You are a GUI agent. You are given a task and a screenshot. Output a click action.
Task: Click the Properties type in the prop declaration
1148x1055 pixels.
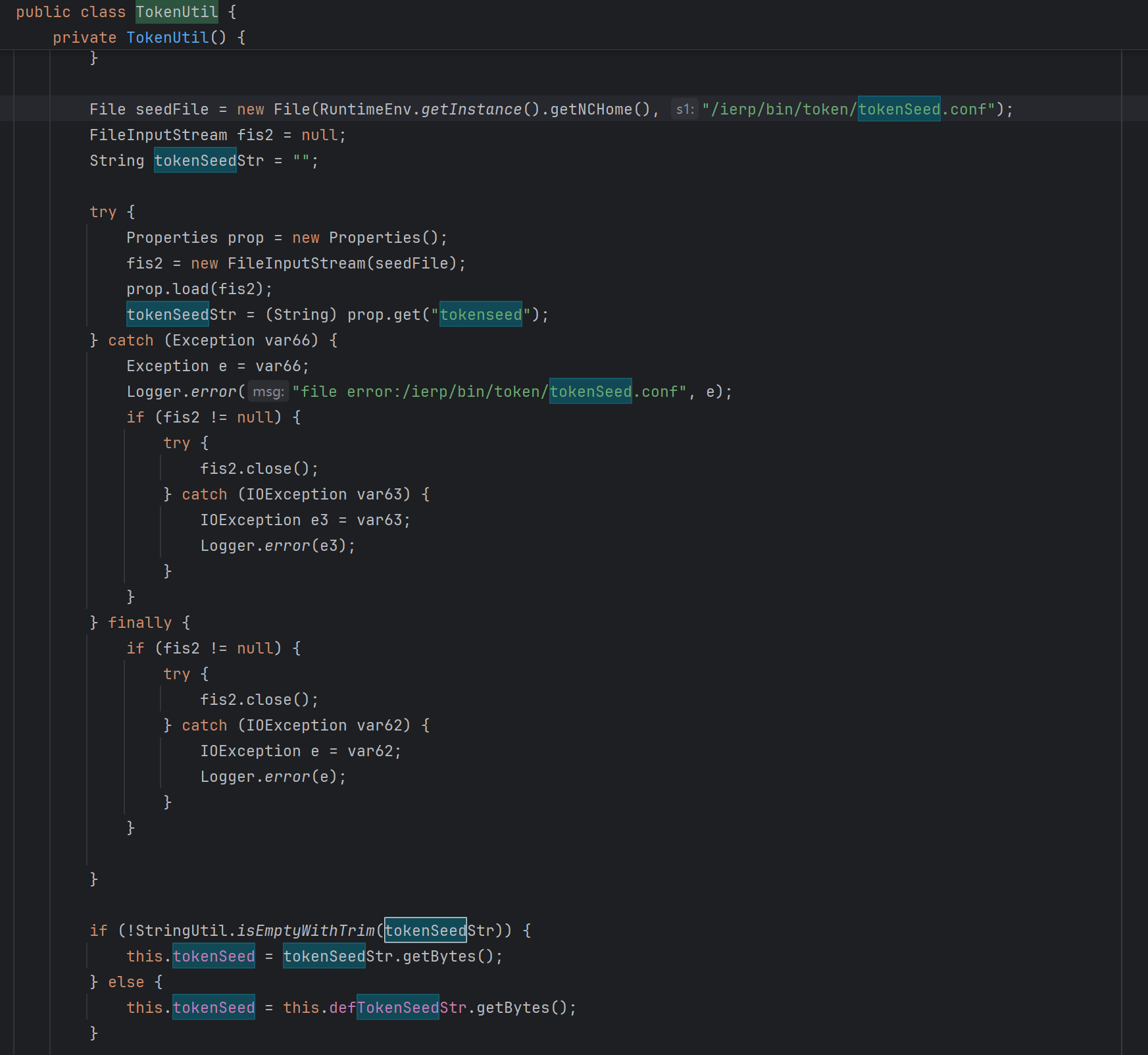pos(172,238)
